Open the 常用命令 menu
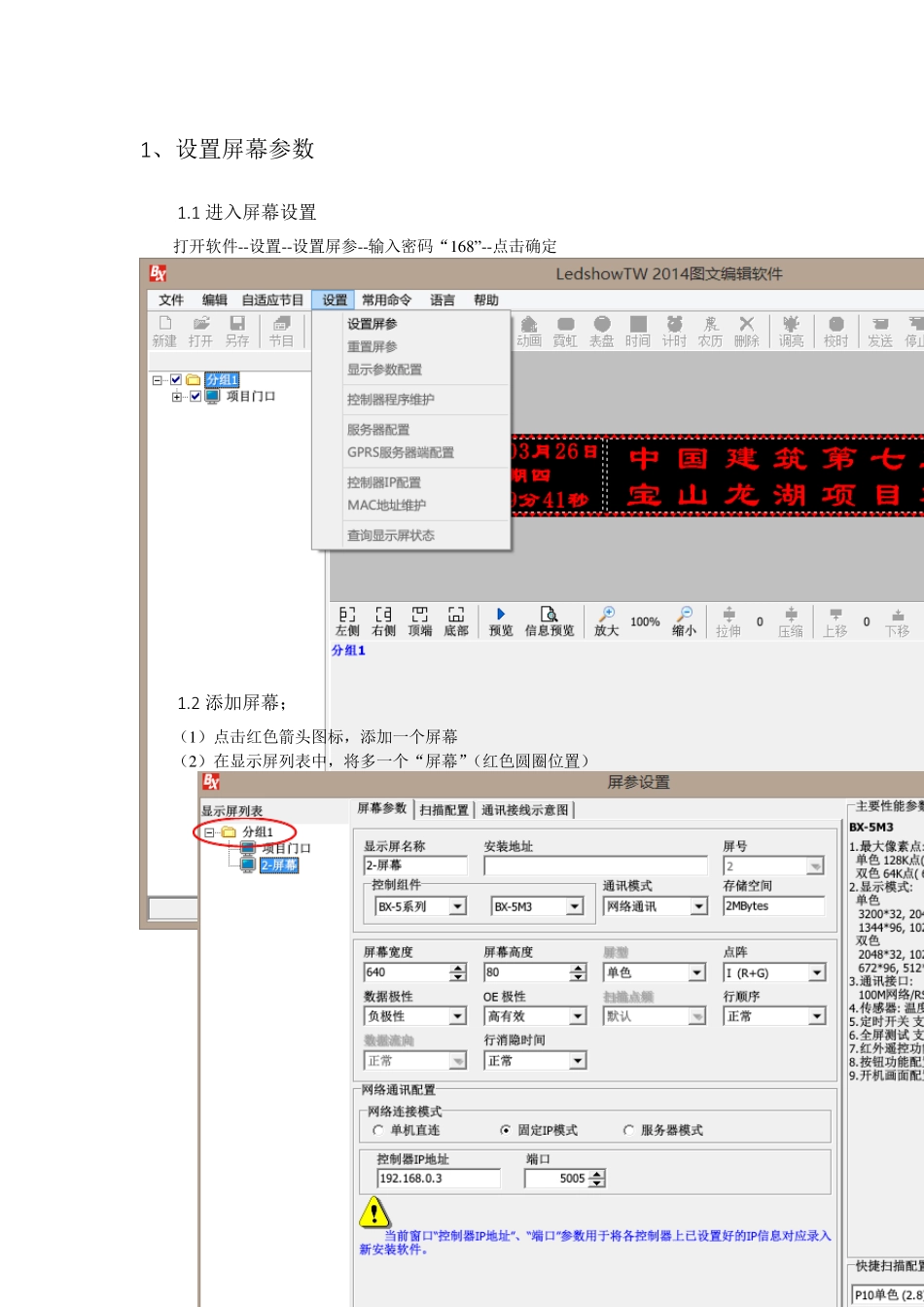This screenshot has width=924, height=1307. (x=387, y=300)
